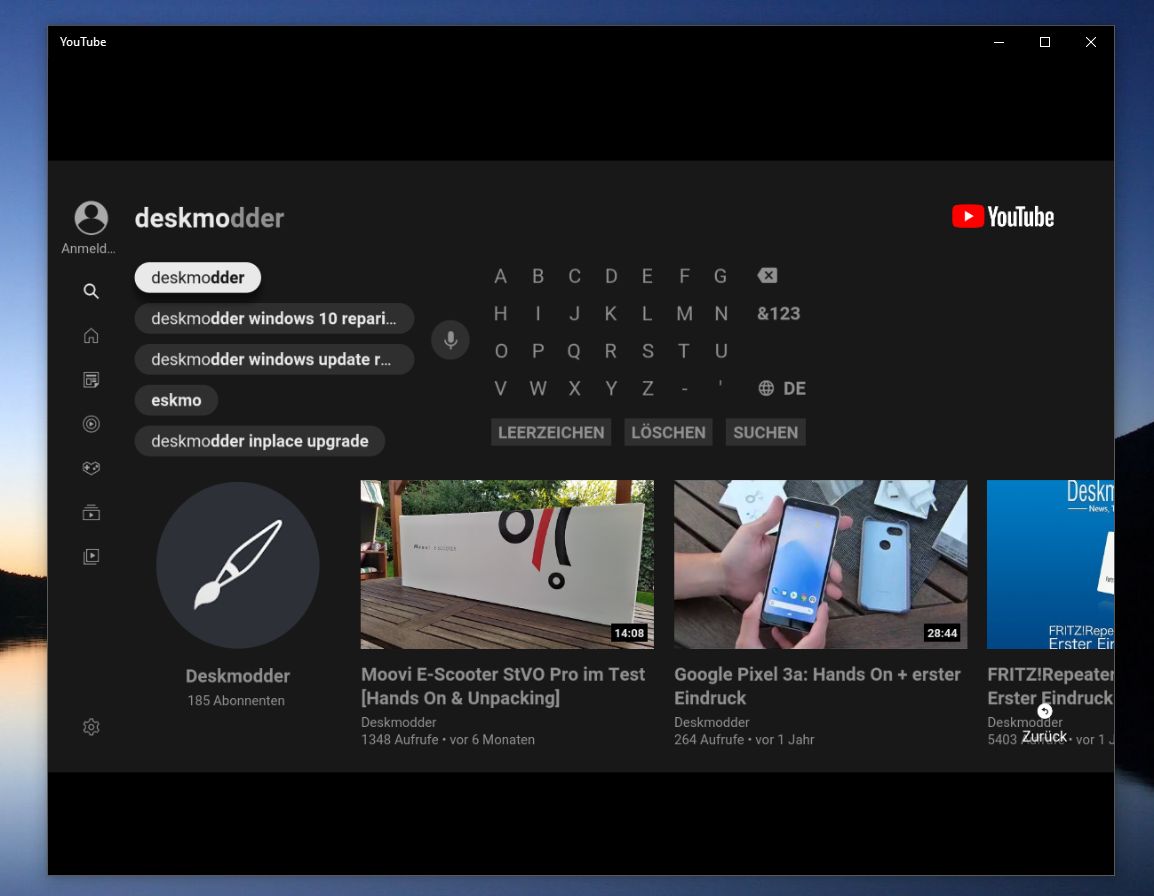This screenshot has height=896, width=1154.
Task: Tap letter B on the on-screen keyboard
Action: [538, 276]
